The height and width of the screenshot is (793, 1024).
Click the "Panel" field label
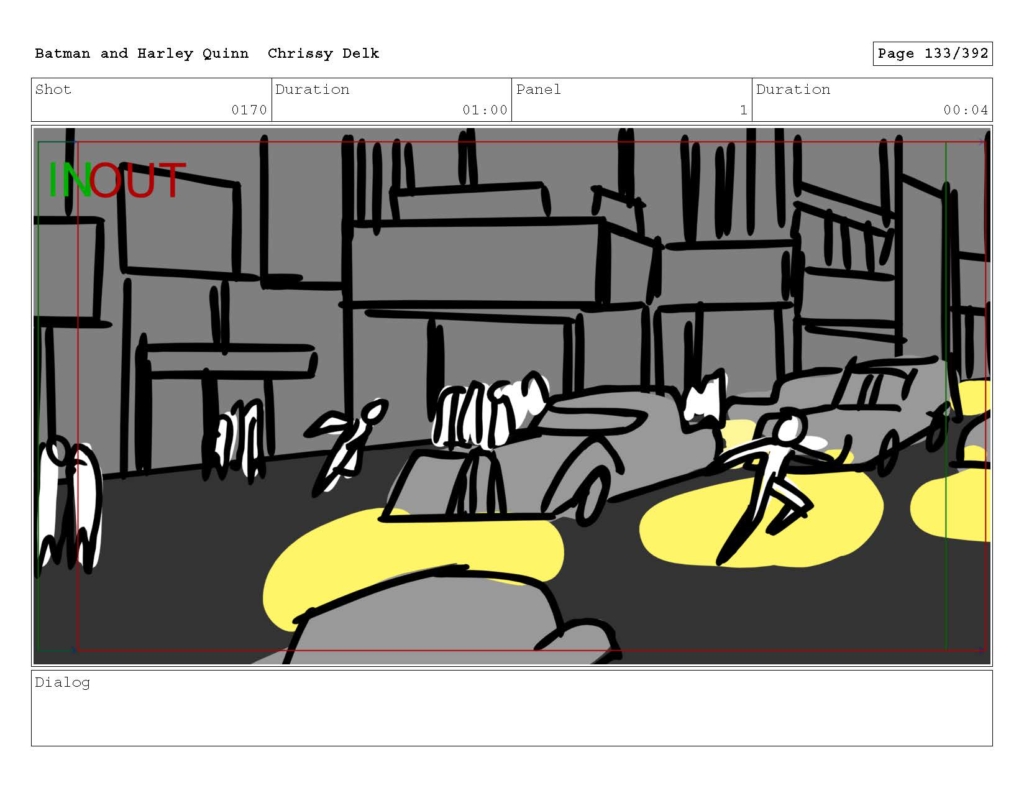pos(538,89)
